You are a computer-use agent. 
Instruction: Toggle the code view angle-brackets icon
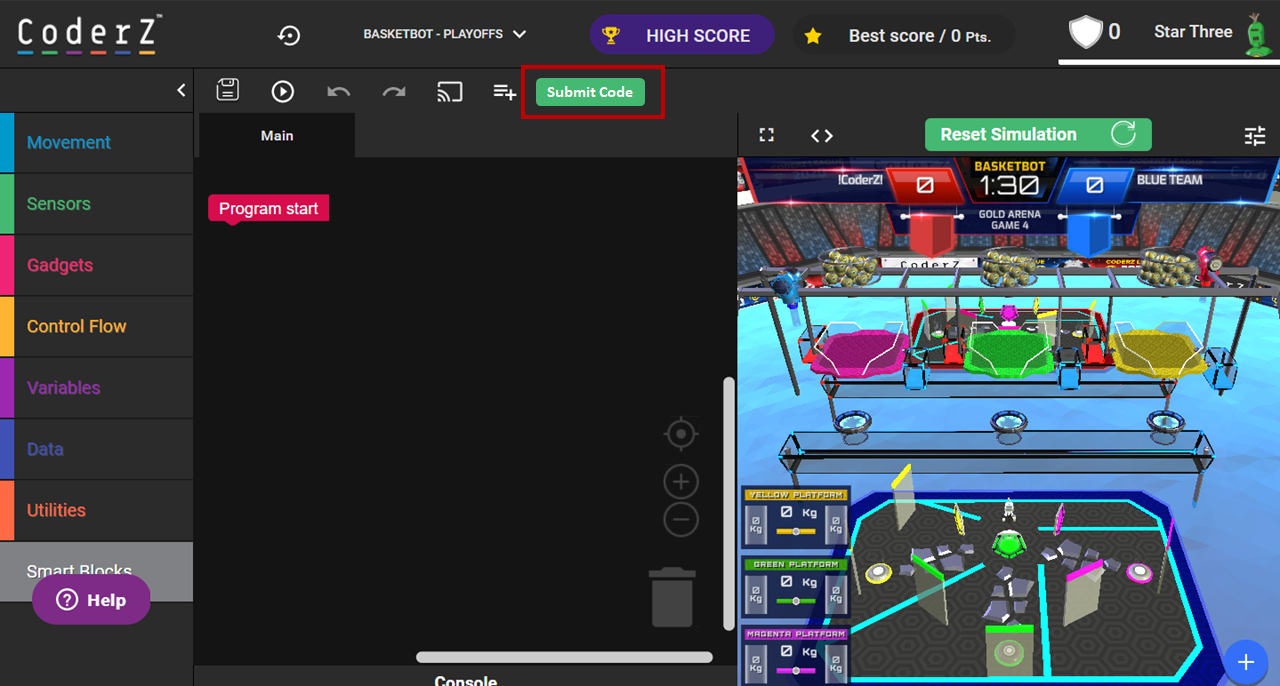coord(822,135)
